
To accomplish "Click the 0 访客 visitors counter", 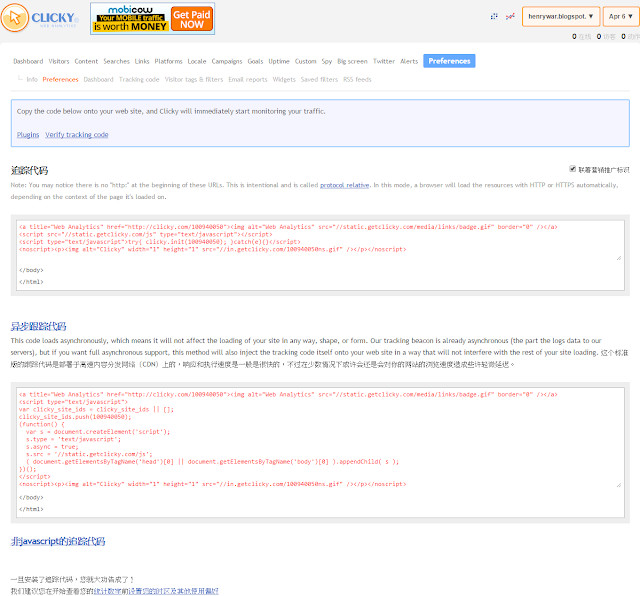I will pyautogui.click(x=606, y=37).
